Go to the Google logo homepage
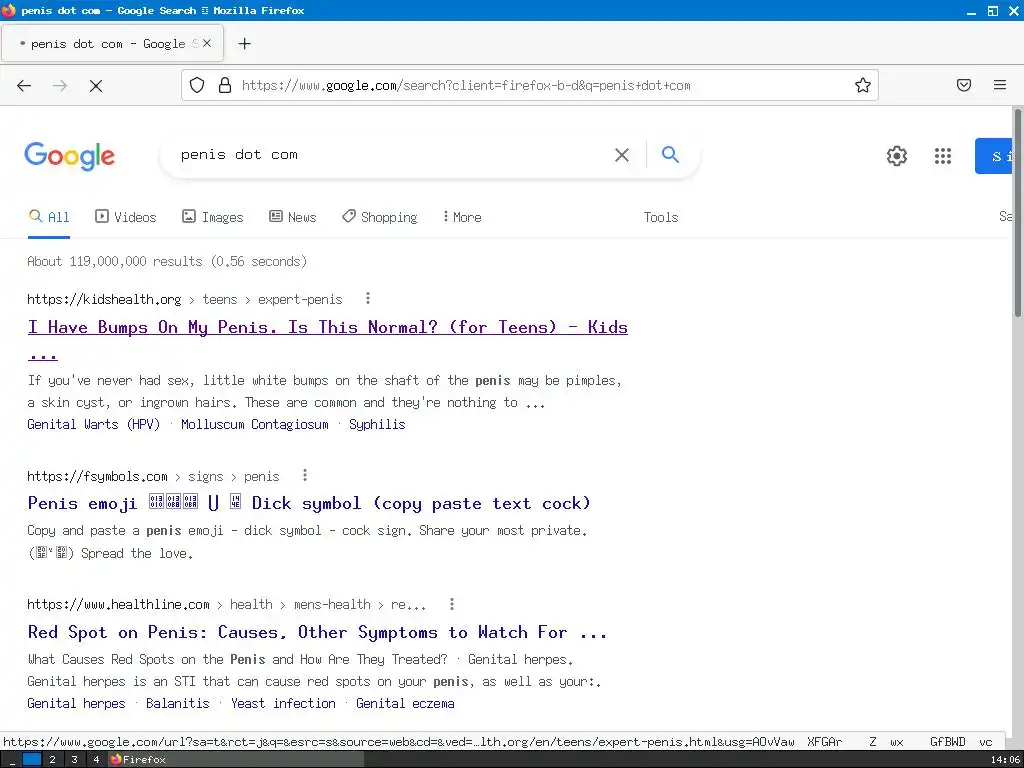 pos(69,156)
